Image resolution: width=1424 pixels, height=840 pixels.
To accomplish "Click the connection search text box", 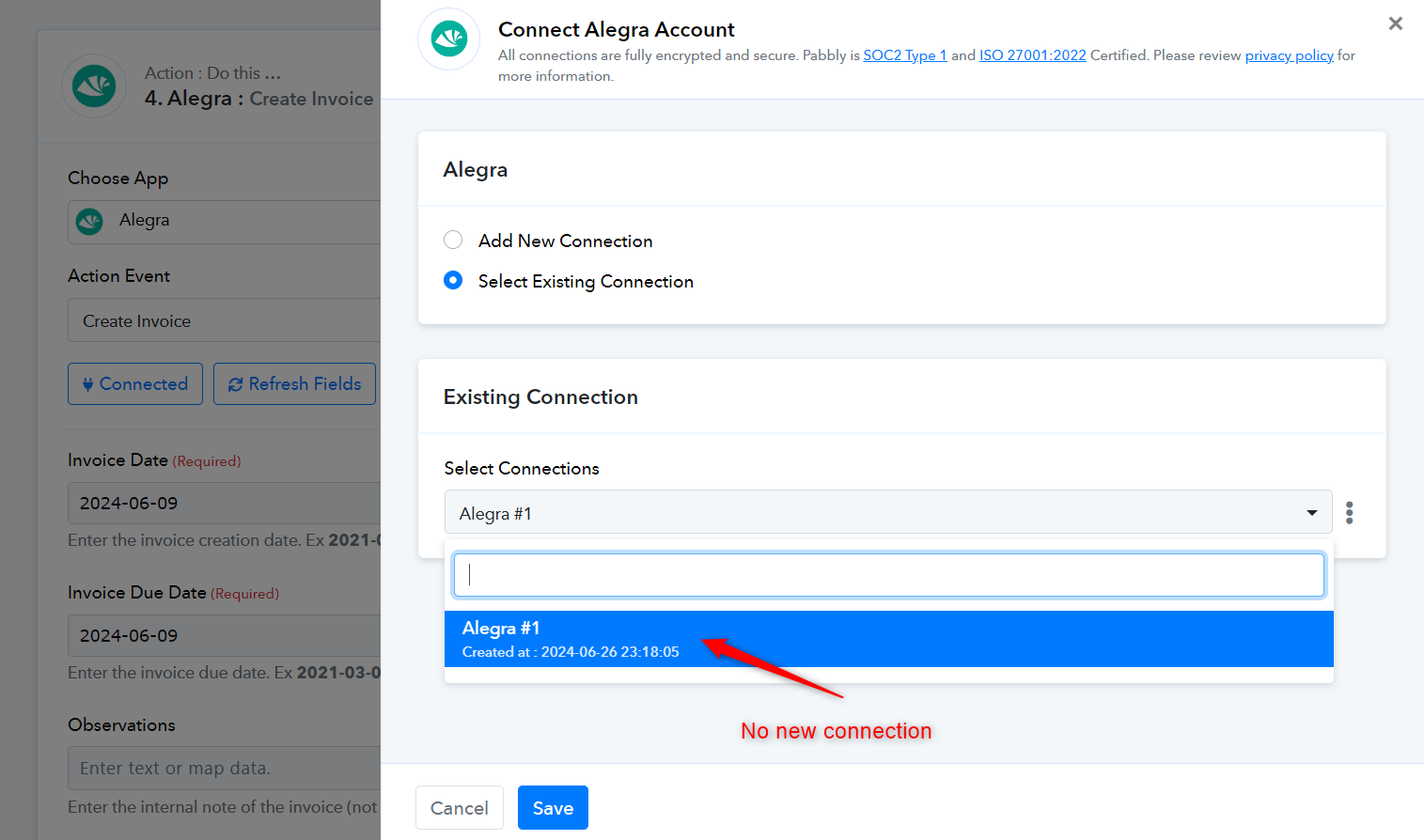I will (888, 575).
